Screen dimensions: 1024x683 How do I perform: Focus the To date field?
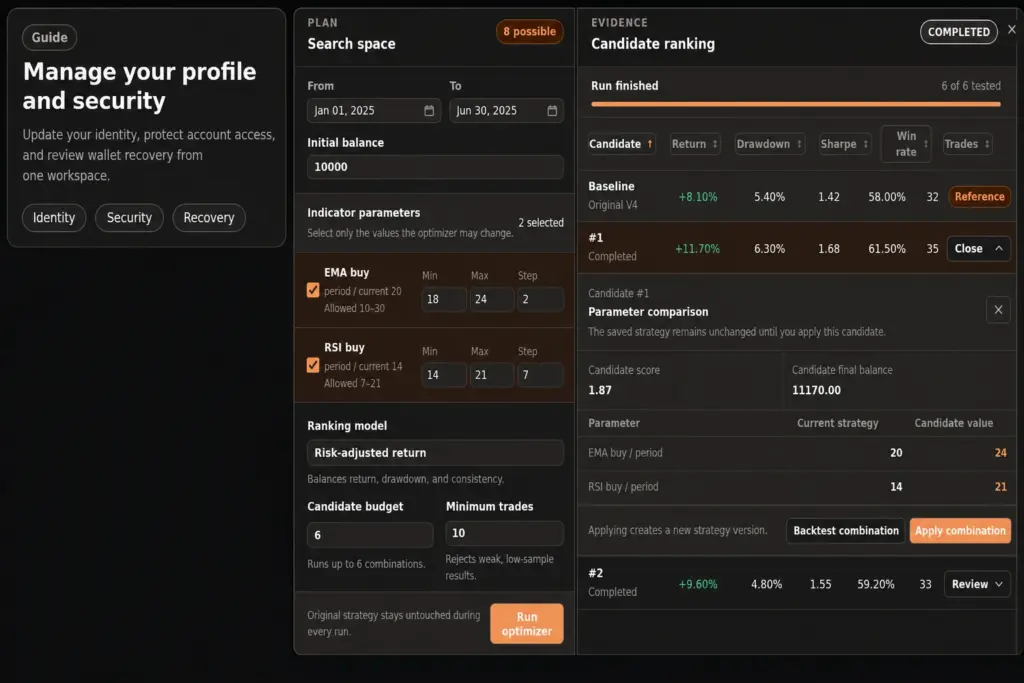[506, 110]
